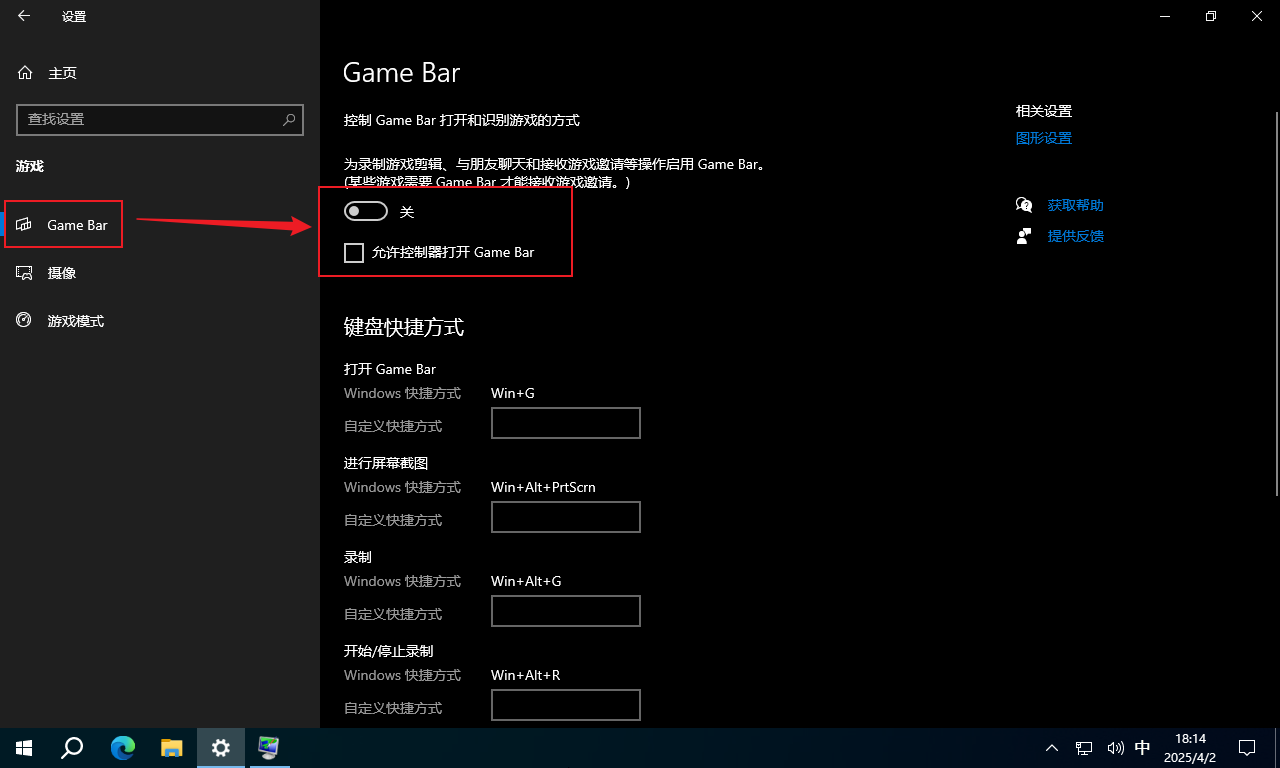This screenshot has height=768, width=1280.
Task: Click the Win+Alt+PrtScrn shortcut text
Action: 543,487
